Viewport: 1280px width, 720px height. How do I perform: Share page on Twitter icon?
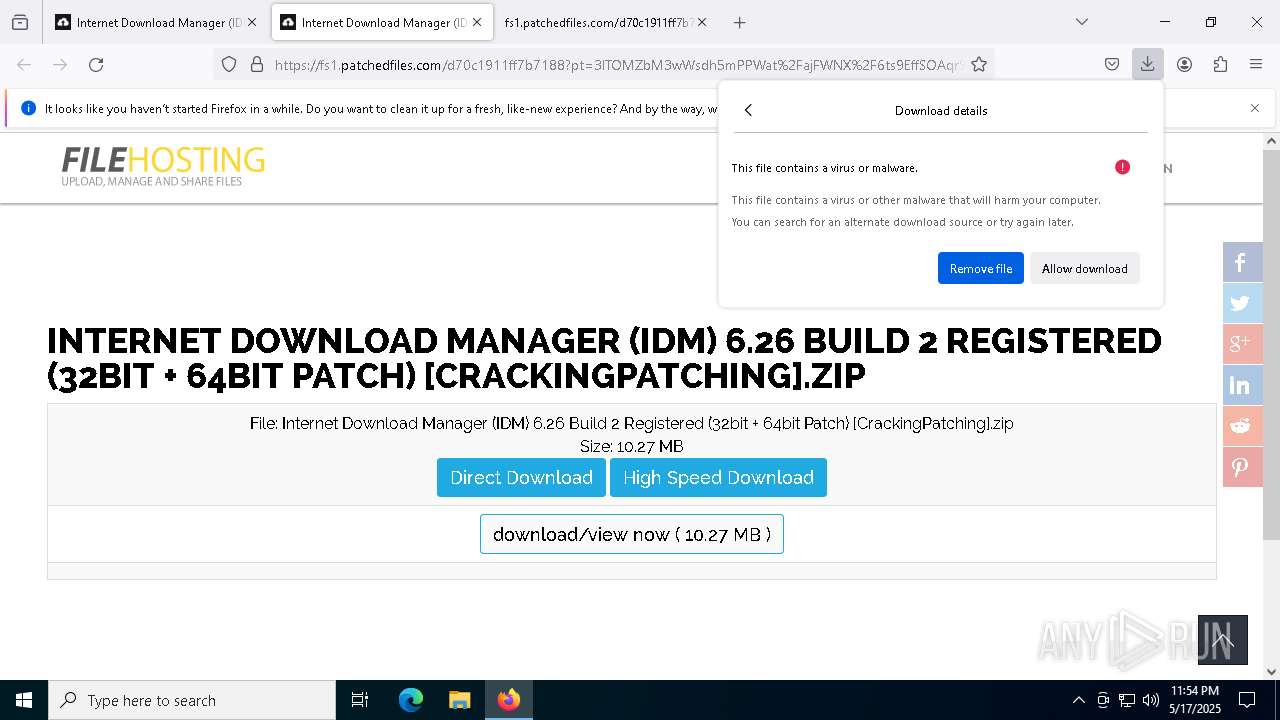pyautogui.click(x=1242, y=303)
